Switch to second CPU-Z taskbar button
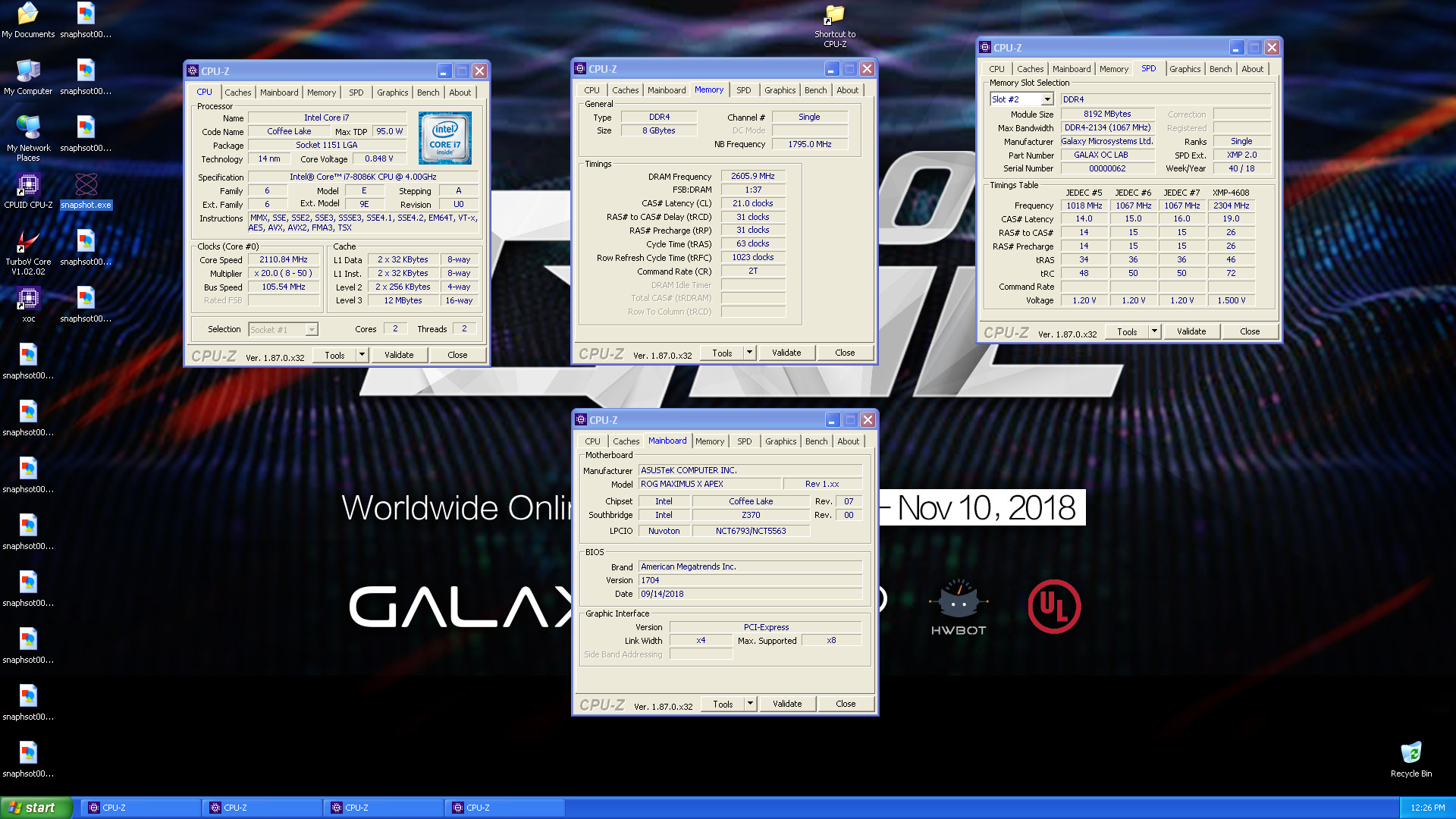 [262, 808]
